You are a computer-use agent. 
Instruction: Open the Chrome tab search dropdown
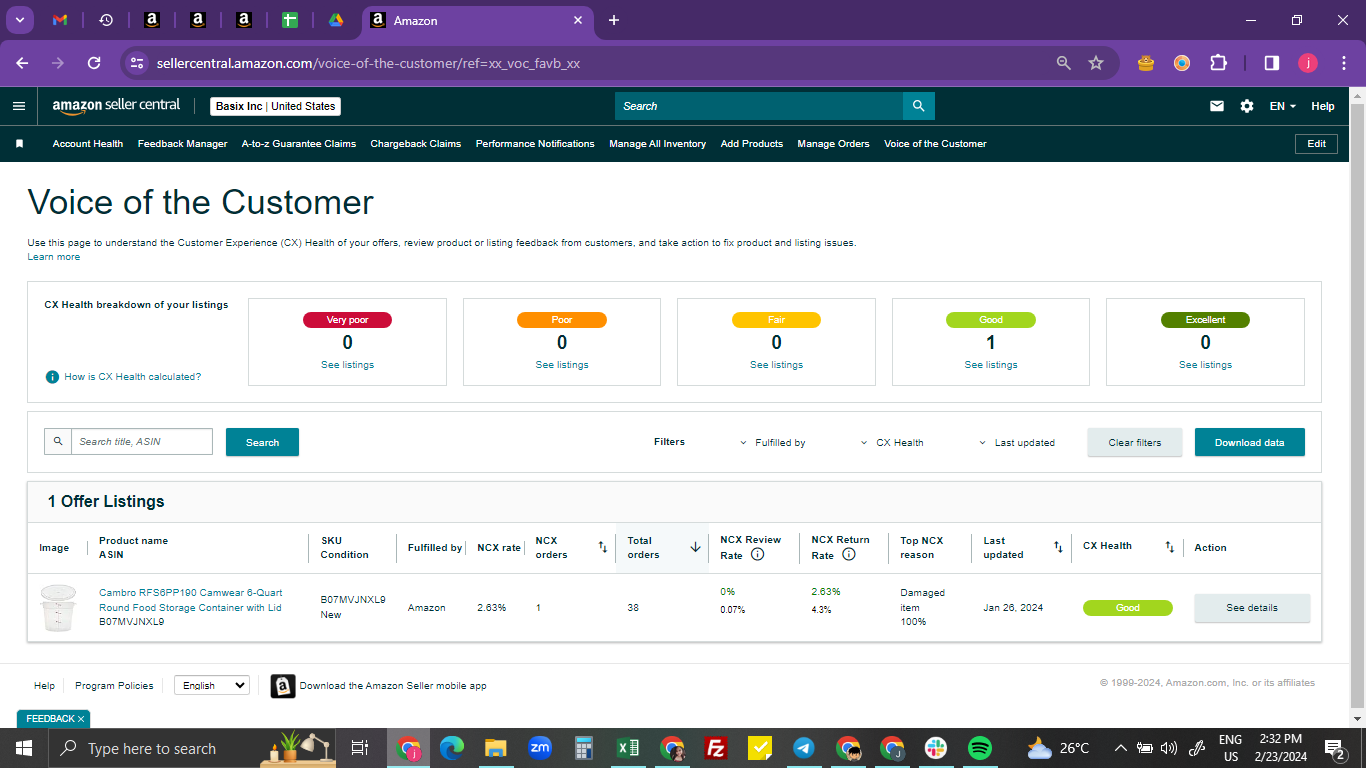[20, 20]
